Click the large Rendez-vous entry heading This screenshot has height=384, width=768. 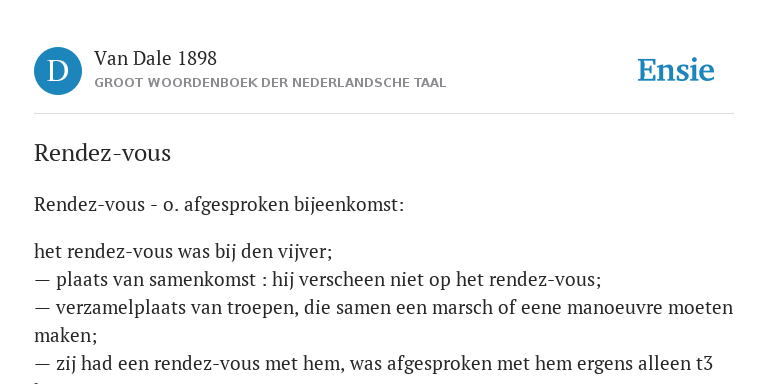click(102, 153)
